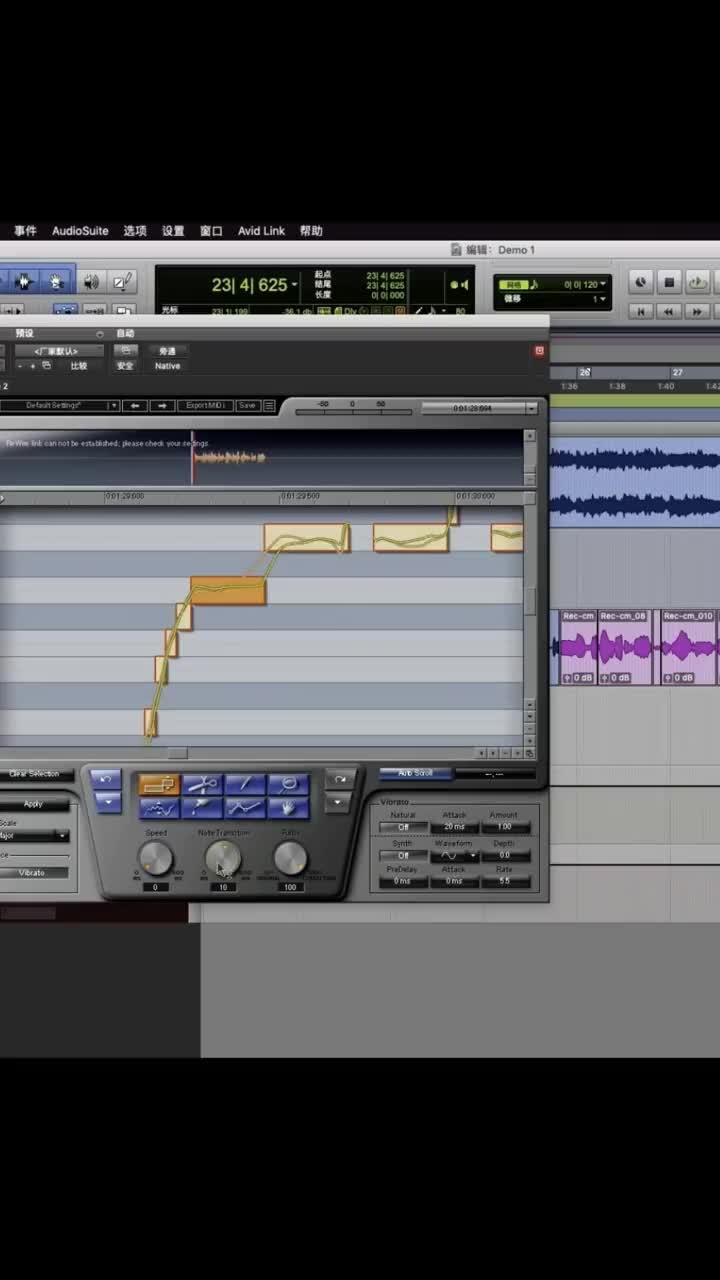Select the Pro Tools Pencil tool

[122, 282]
